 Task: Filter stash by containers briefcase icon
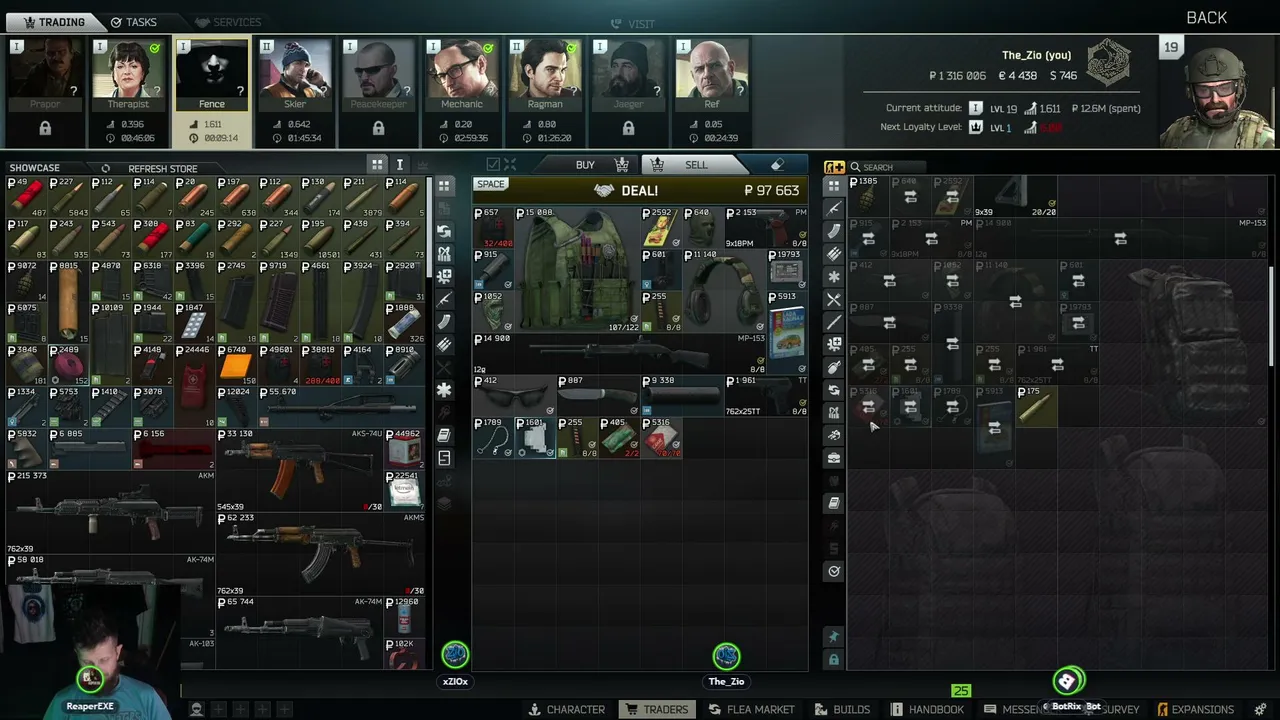coord(834,458)
